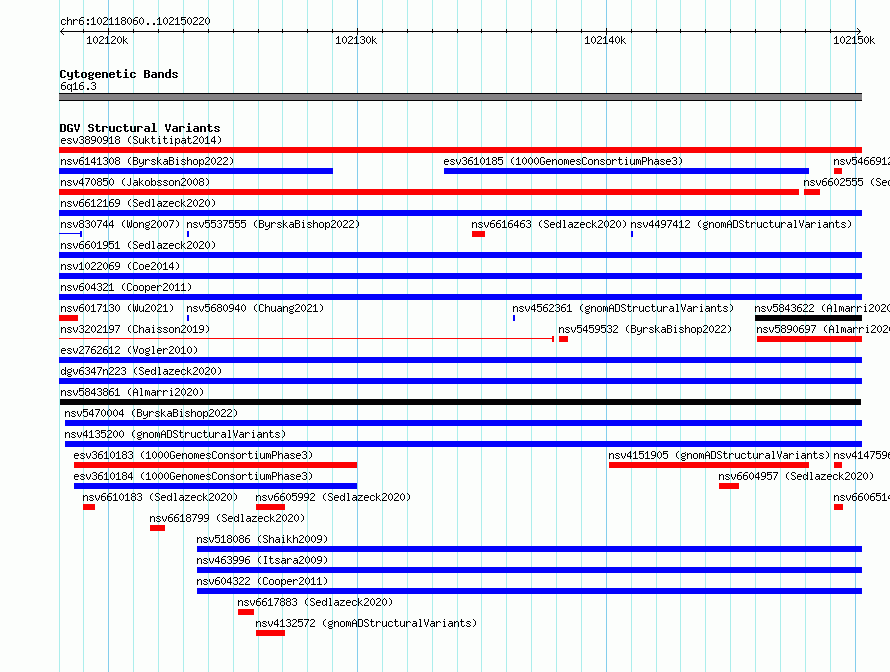Screen dimensions: 890x672
Task: Select nsv6618799 (Sedlazeck2020) label
Action: click(x=227, y=518)
